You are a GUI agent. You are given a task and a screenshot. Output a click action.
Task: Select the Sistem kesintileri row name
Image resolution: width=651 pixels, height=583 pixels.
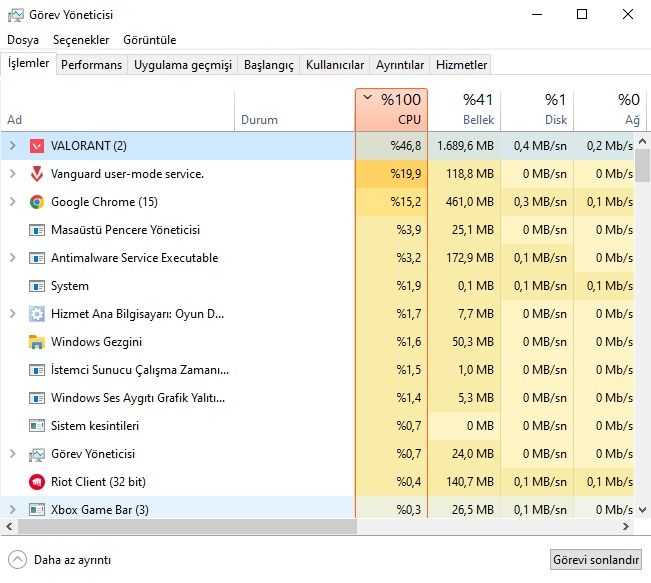(95, 426)
